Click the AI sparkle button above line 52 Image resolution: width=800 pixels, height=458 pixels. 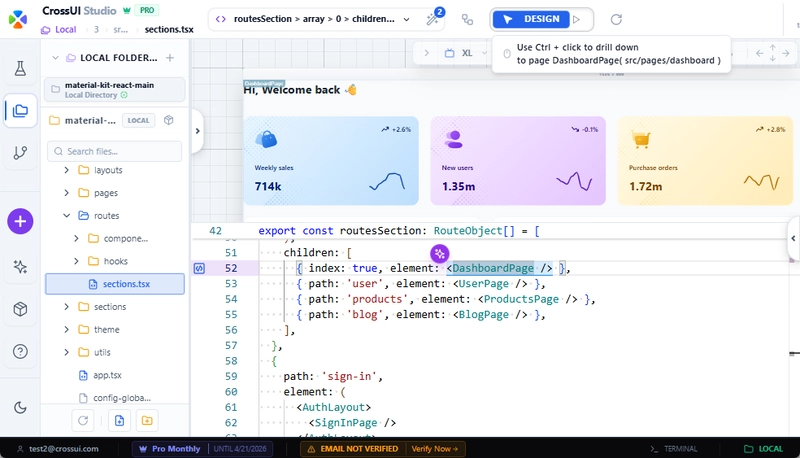(440, 253)
